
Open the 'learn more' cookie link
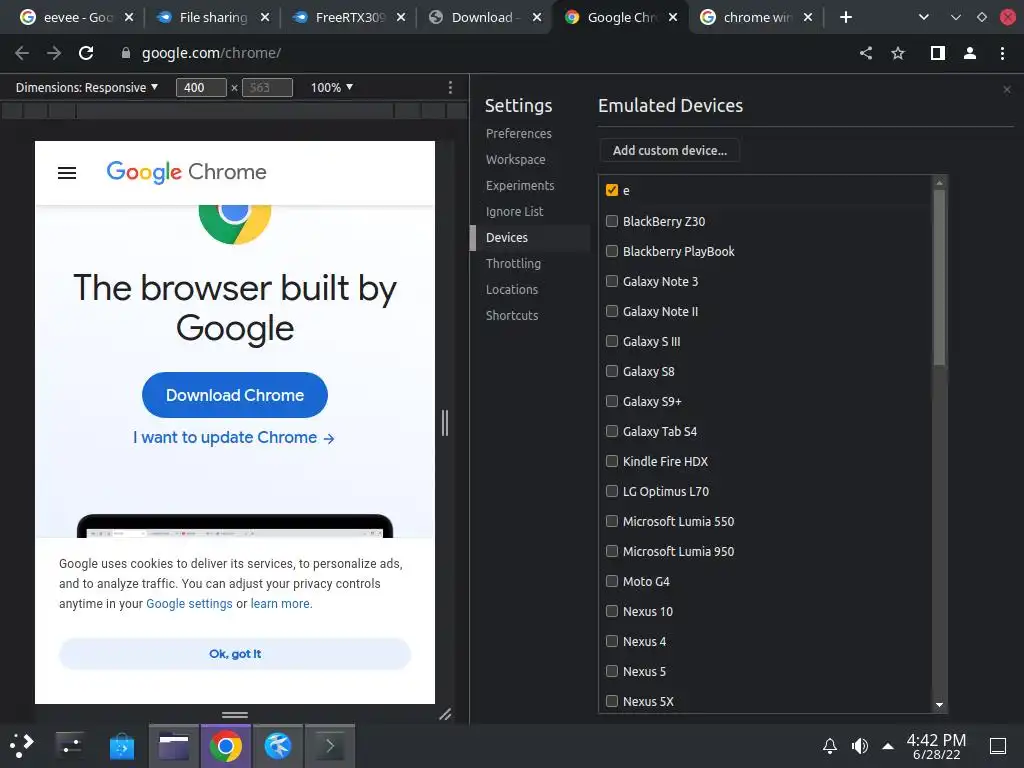(281, 603)
